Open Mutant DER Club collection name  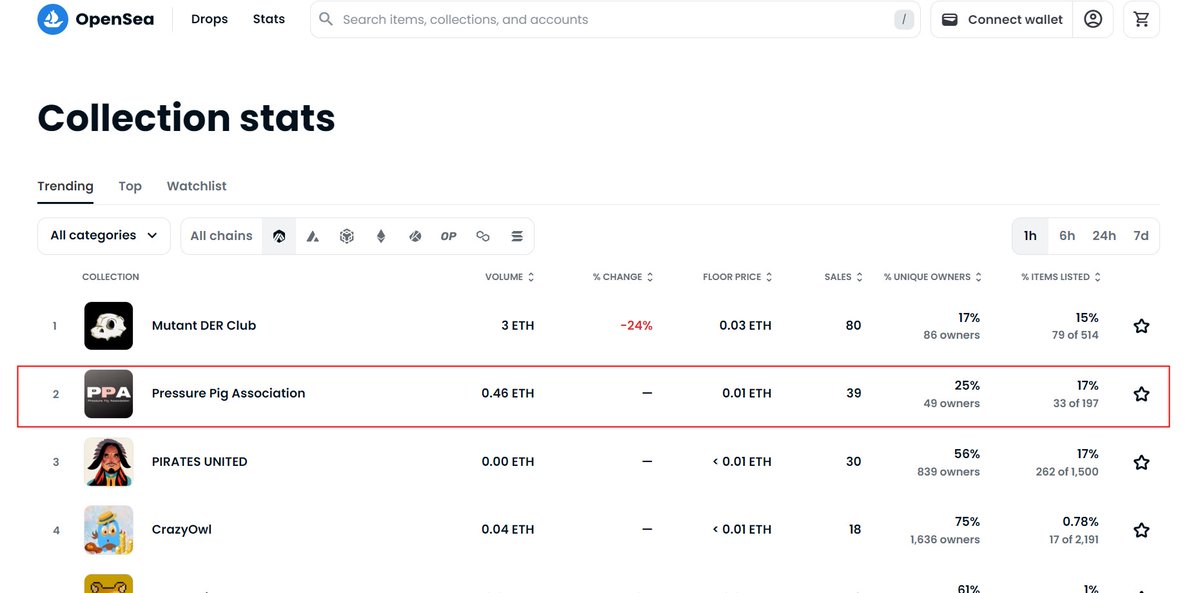coord(204,326)
